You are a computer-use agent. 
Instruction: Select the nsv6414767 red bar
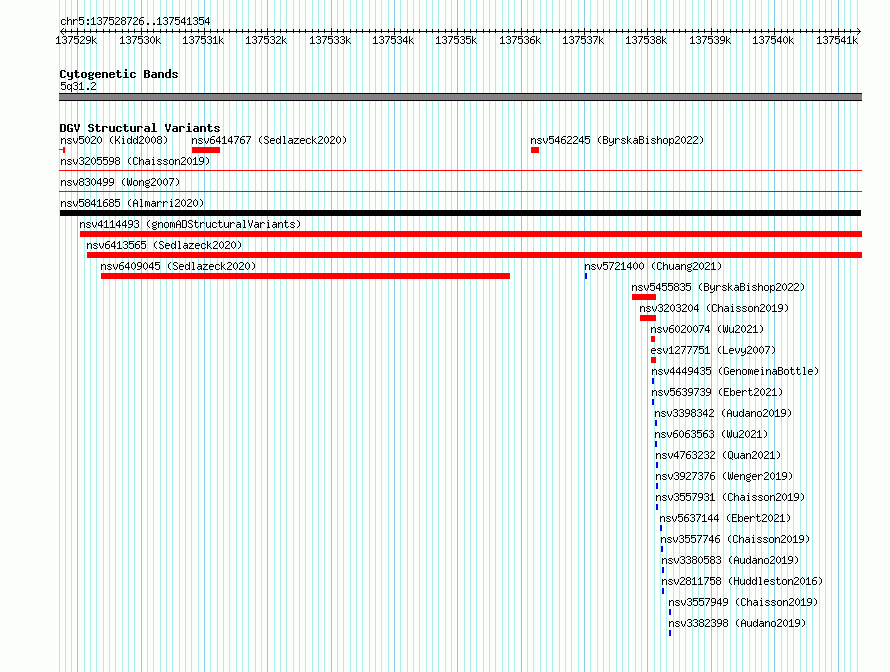tap(205, 150)
